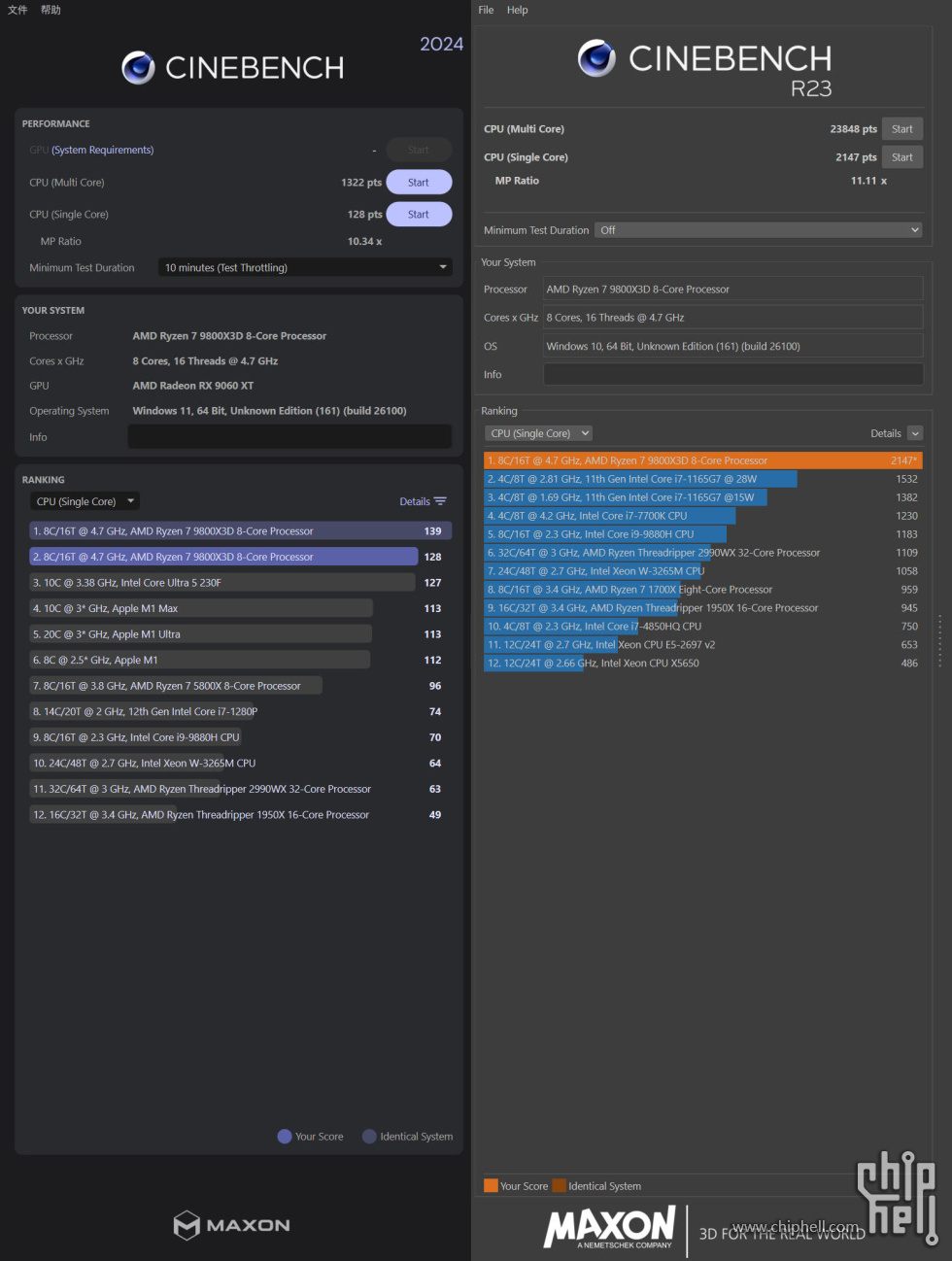Expand the Details chevron in the R23 ranking panel
Image resolution: width=952 pixels, height=1261 pixels.
[915, 433]
